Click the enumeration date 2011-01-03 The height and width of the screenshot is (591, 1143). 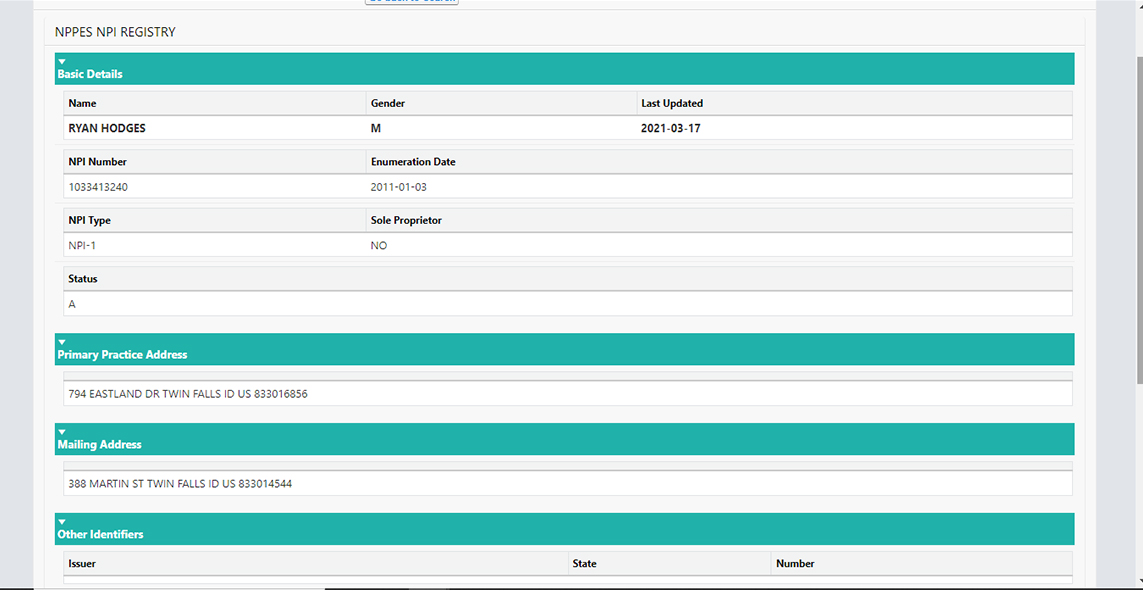399,187
